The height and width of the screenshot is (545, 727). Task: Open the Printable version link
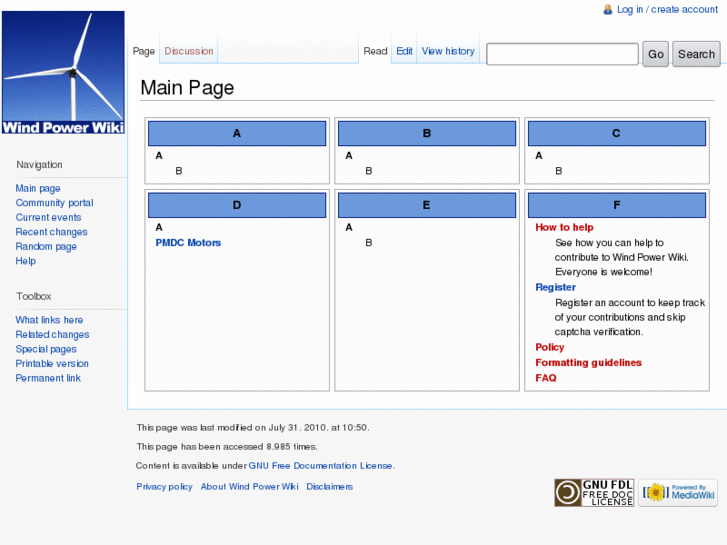tap(52, 364)
